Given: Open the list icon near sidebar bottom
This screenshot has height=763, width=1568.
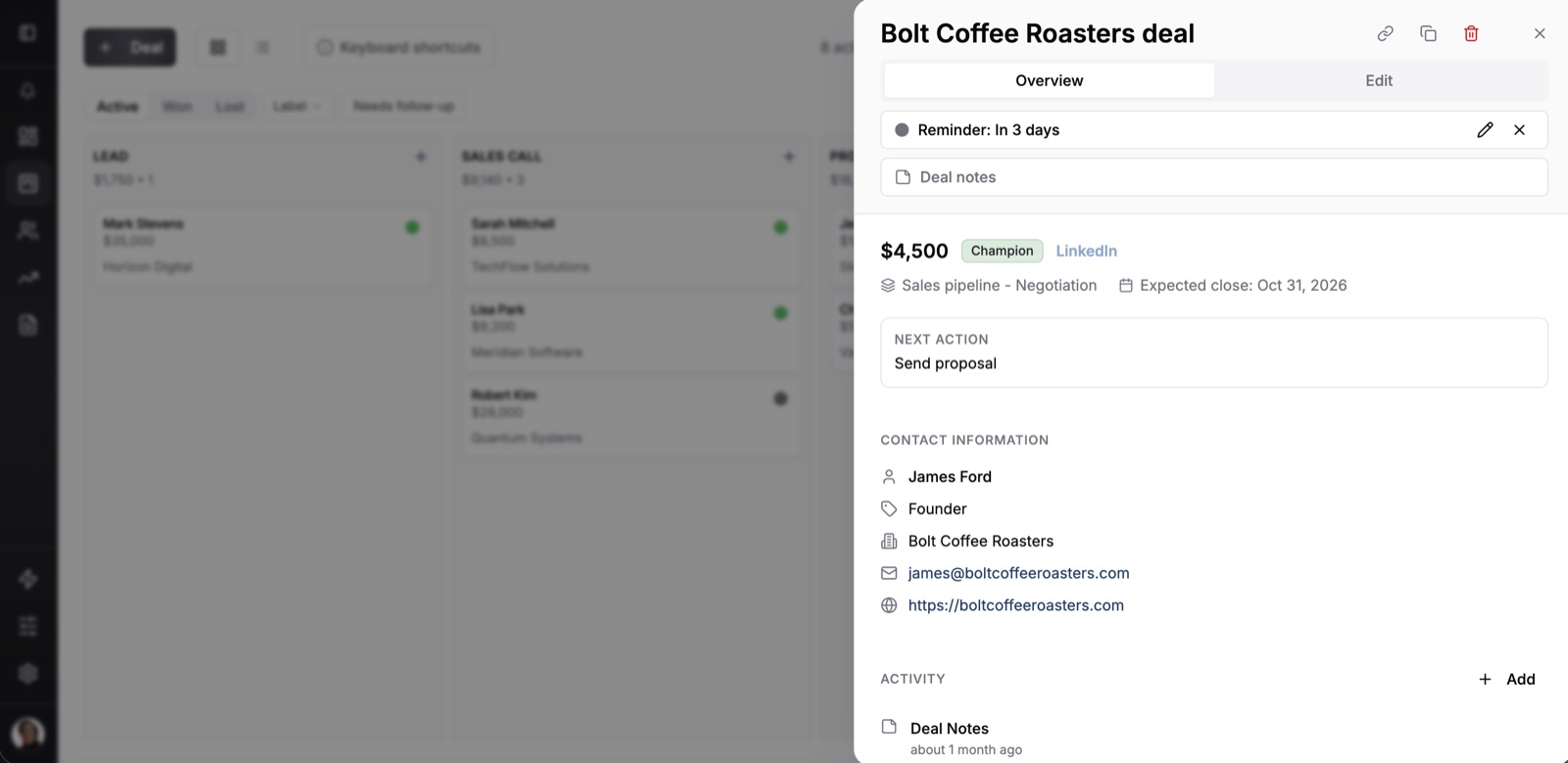Looking at the screenshot, I should (27, 626).
